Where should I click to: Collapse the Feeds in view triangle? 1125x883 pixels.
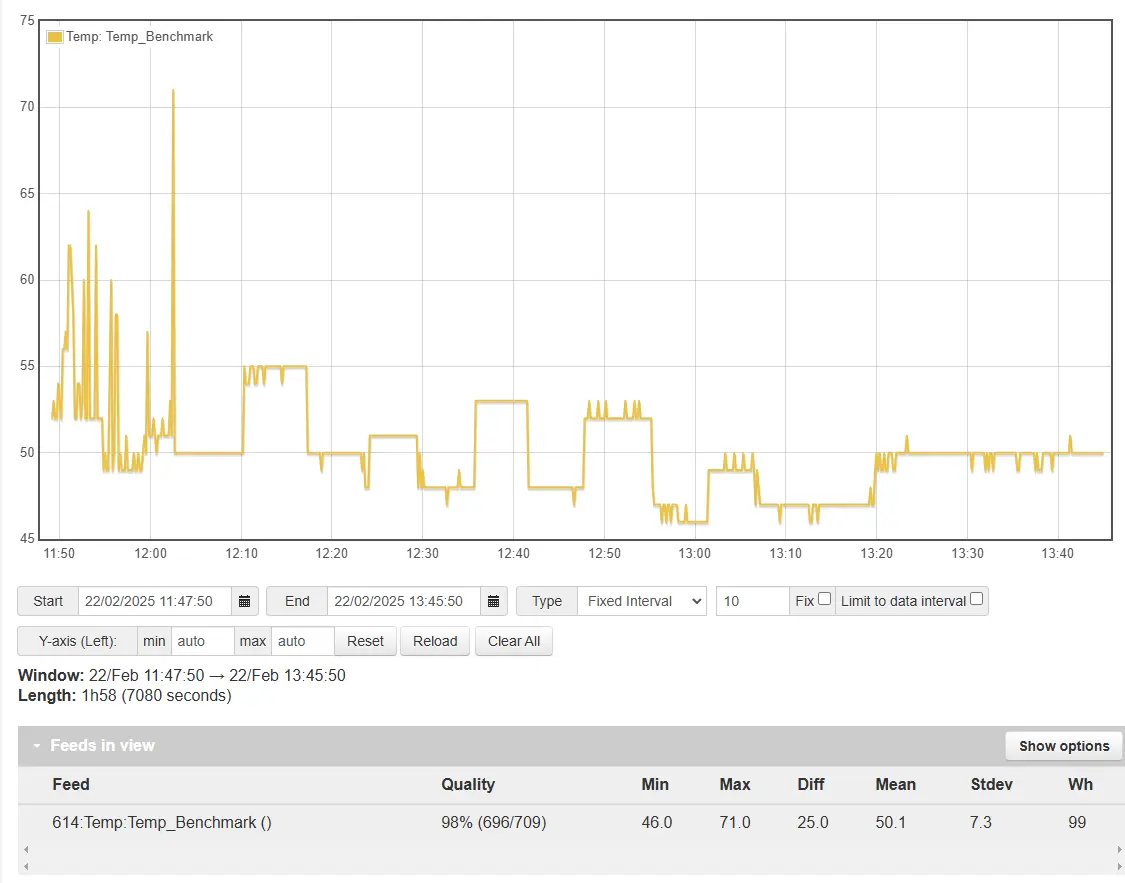click(37, 746)
